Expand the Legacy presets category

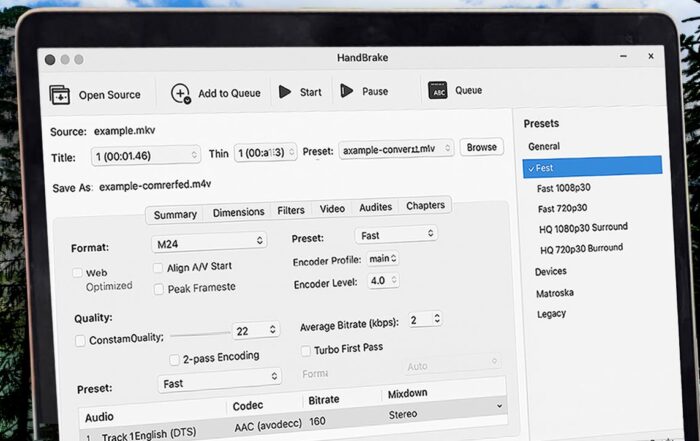pyautogui.click(x=551, y=314)
